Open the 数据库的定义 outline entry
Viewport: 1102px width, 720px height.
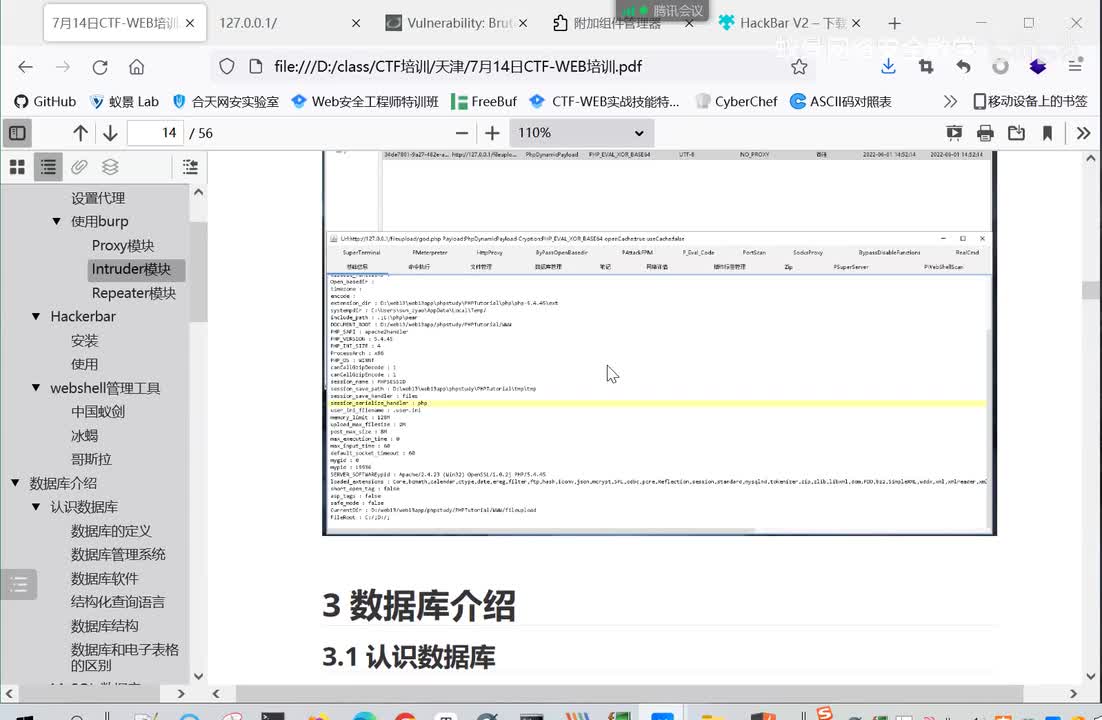(111, 531)
